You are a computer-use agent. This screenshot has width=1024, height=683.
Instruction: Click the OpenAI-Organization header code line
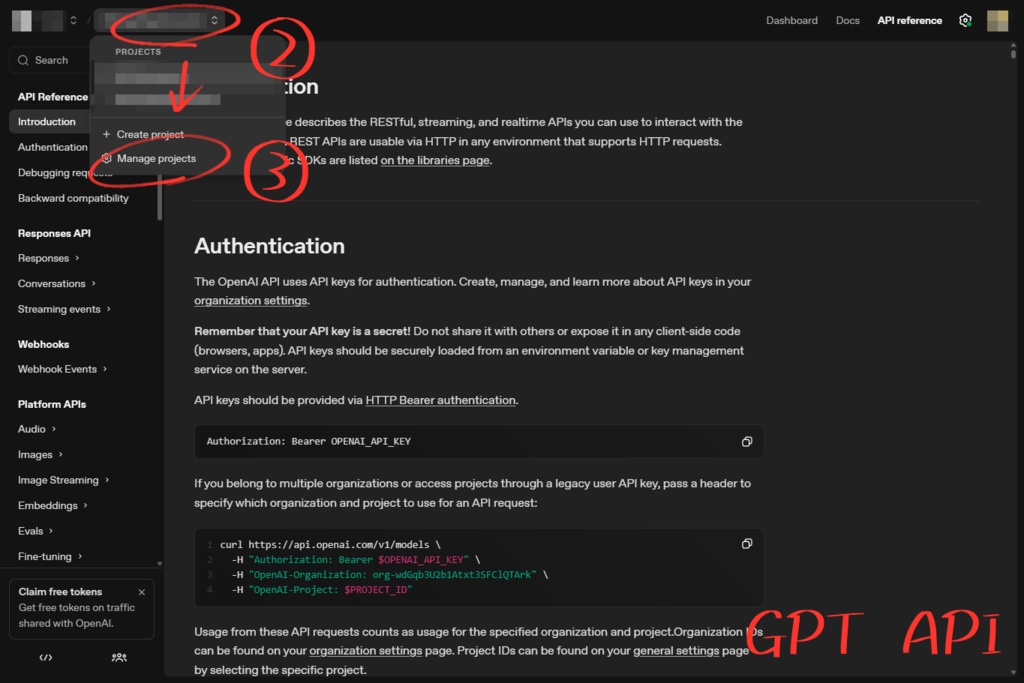pyautogui.click(x=390, y=575)
